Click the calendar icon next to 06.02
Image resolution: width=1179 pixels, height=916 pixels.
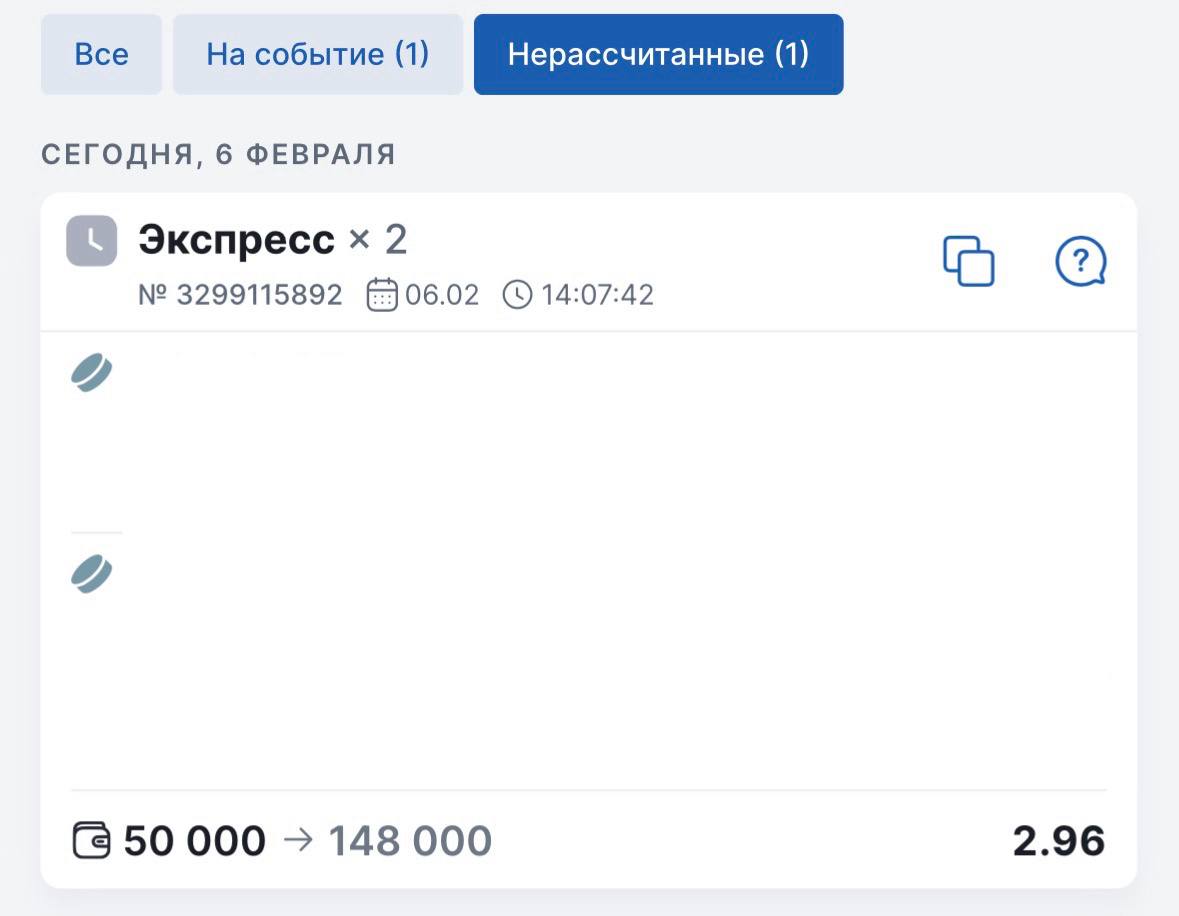coord(382,295)
